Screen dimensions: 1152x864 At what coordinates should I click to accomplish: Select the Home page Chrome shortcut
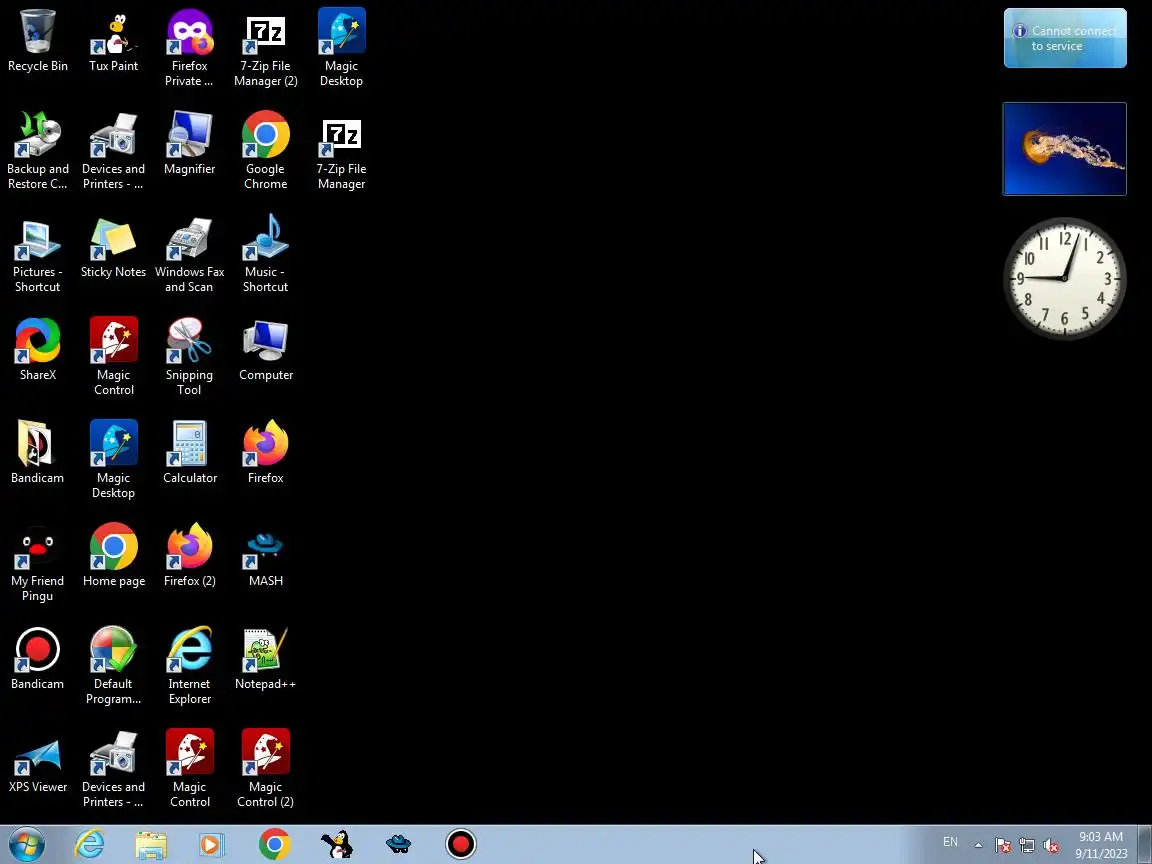(113, 555)
